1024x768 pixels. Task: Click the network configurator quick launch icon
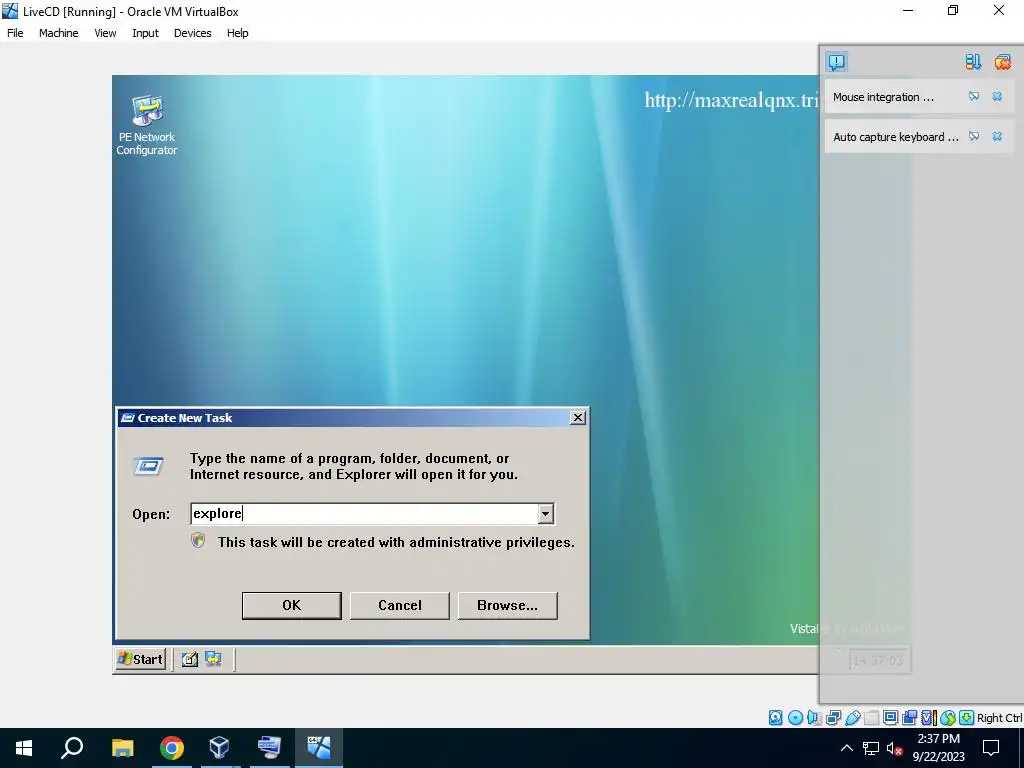click(213, 659)
